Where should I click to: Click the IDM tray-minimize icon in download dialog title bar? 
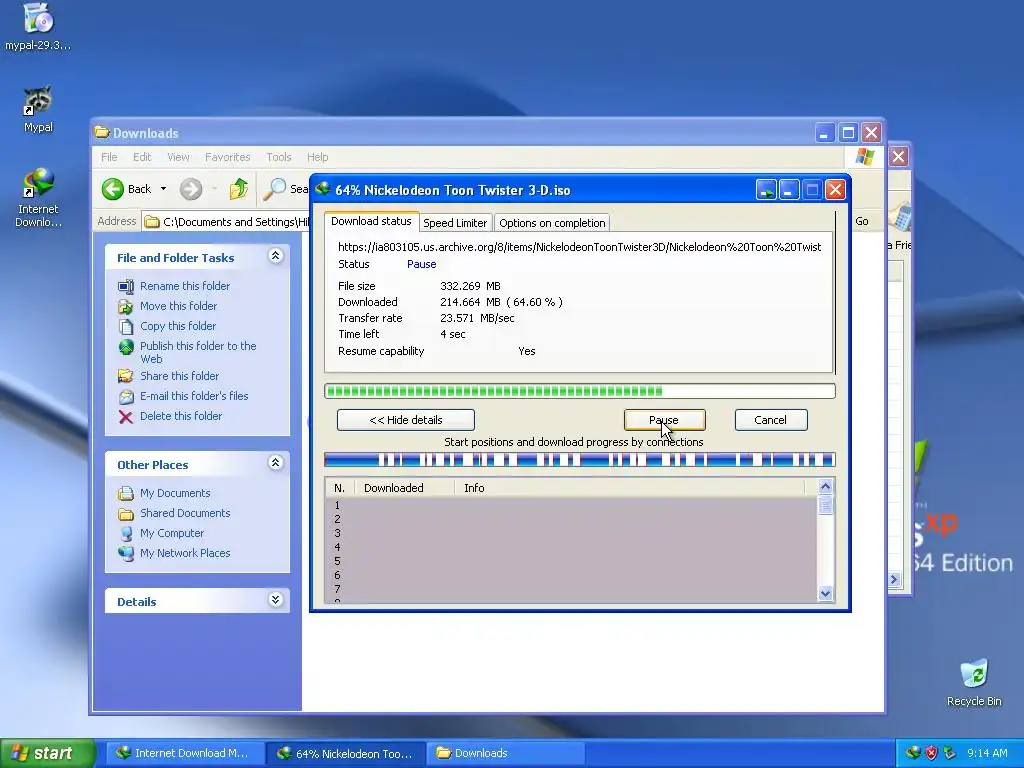click(765, 190)
